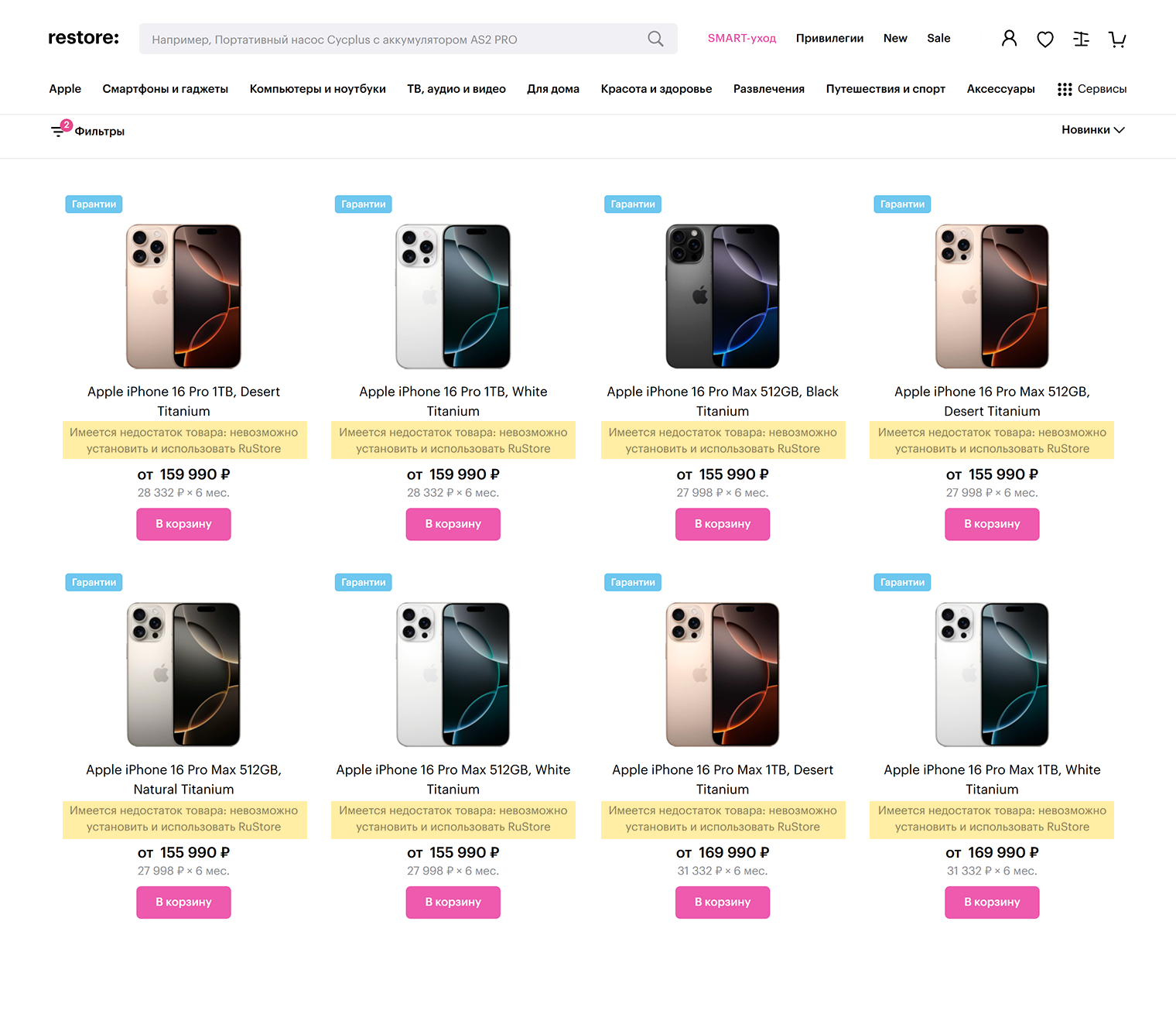Click Гарантии badge on iPhone 16 Pro White
The image size is (1176, 1031).
point(364,204)
